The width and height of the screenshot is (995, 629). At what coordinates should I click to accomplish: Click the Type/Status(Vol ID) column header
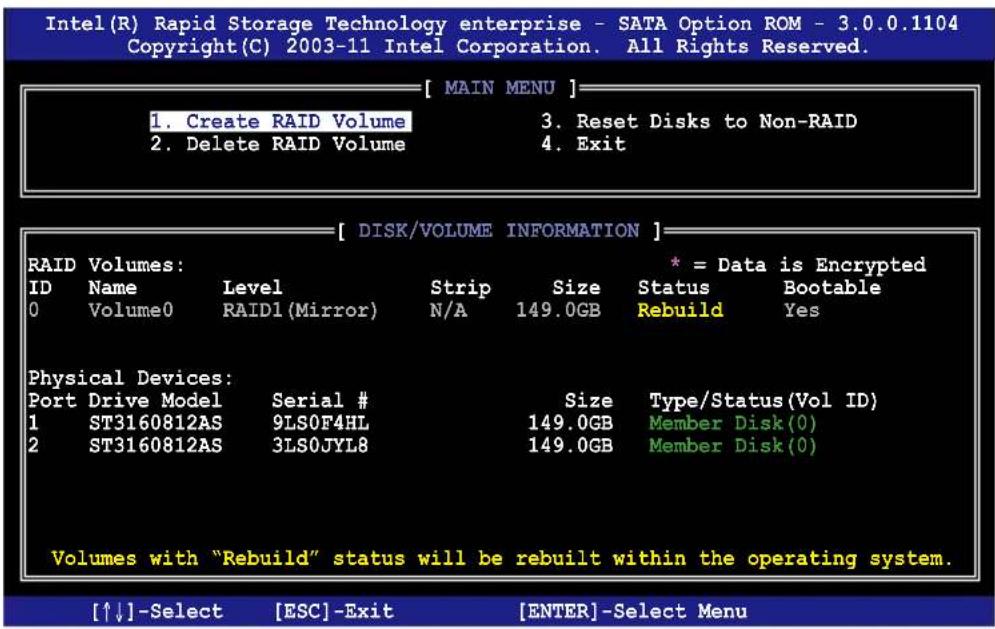(763, 401)
